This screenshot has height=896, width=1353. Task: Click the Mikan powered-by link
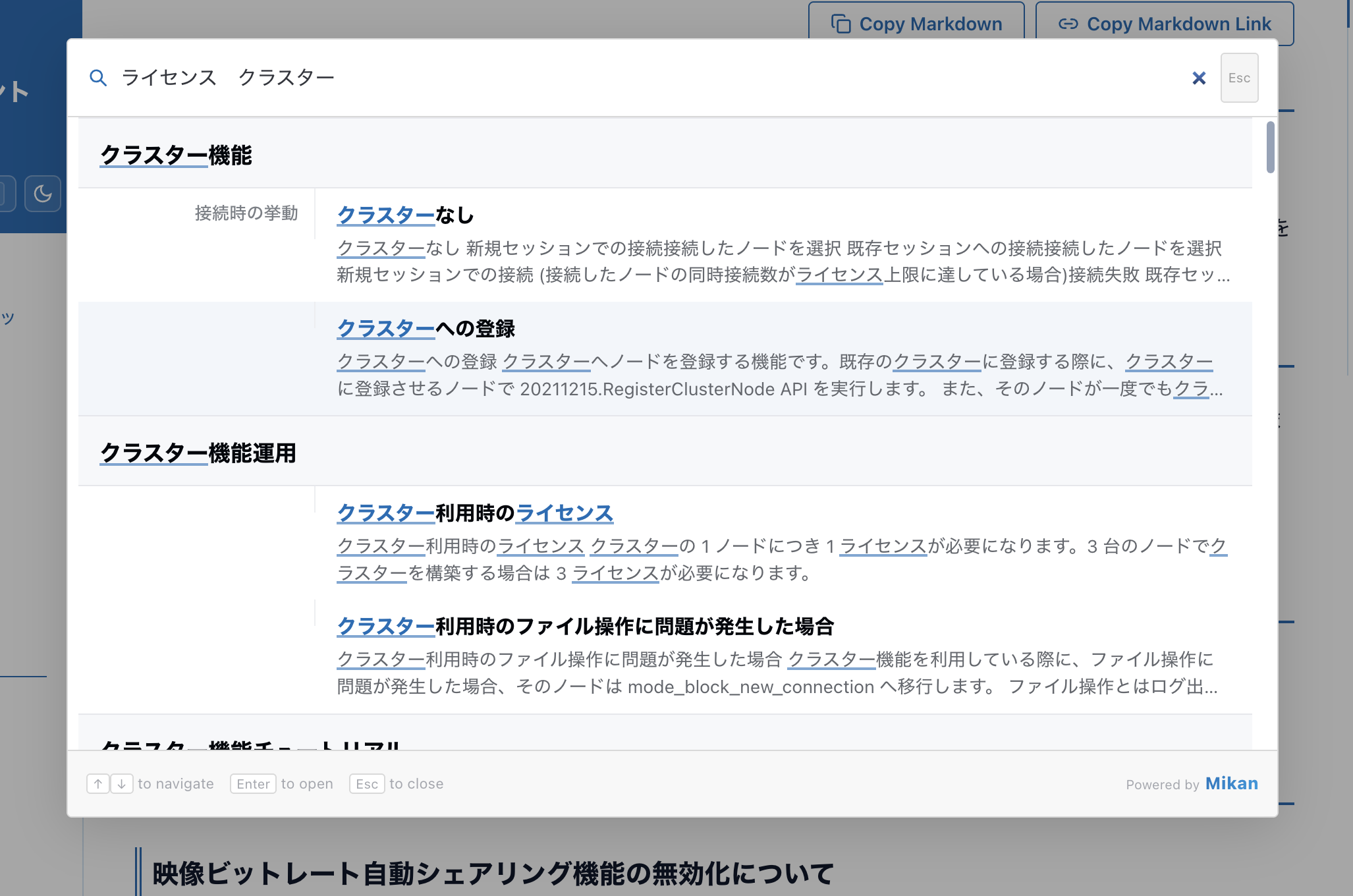tap(1231, 783)
